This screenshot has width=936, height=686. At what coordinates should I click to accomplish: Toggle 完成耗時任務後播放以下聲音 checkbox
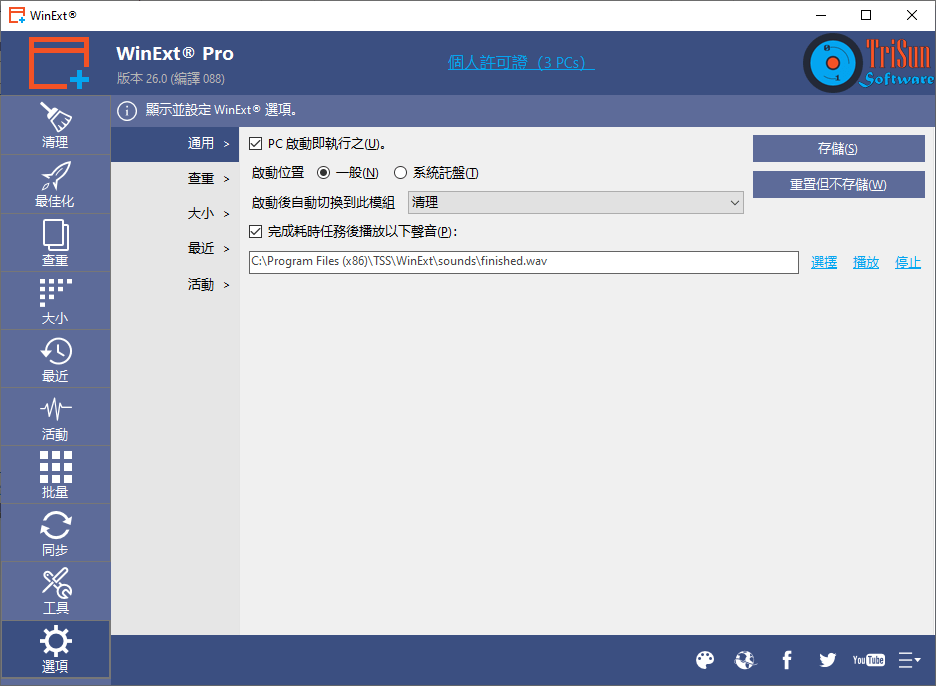(255, 232)
